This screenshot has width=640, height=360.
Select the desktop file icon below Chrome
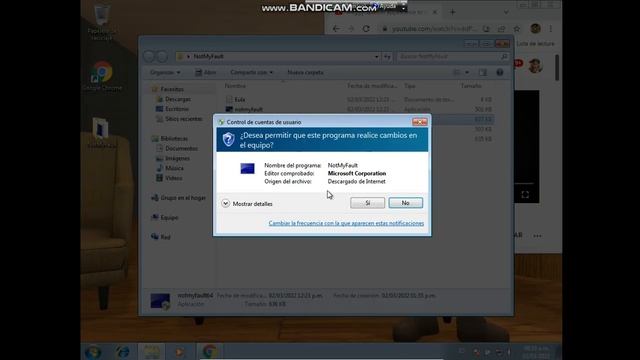coord(101,133)
